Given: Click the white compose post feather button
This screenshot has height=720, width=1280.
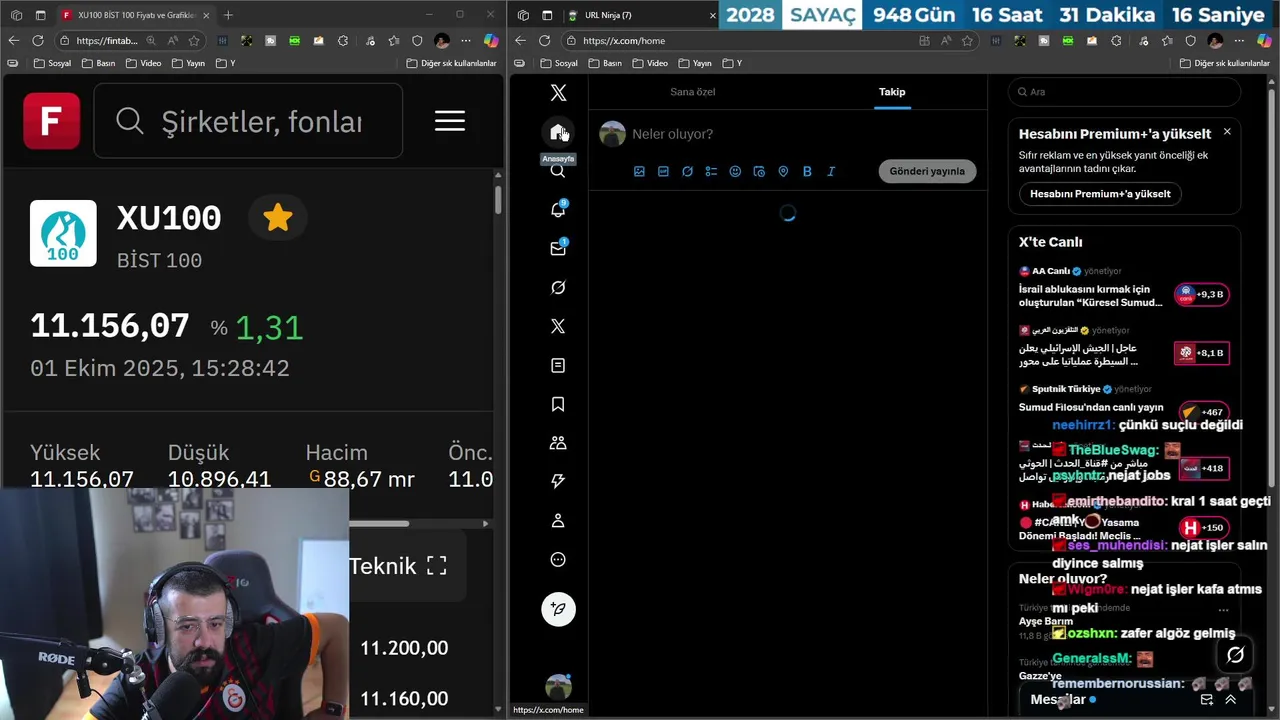Looking at the screenshot, I should click(558, 609).
